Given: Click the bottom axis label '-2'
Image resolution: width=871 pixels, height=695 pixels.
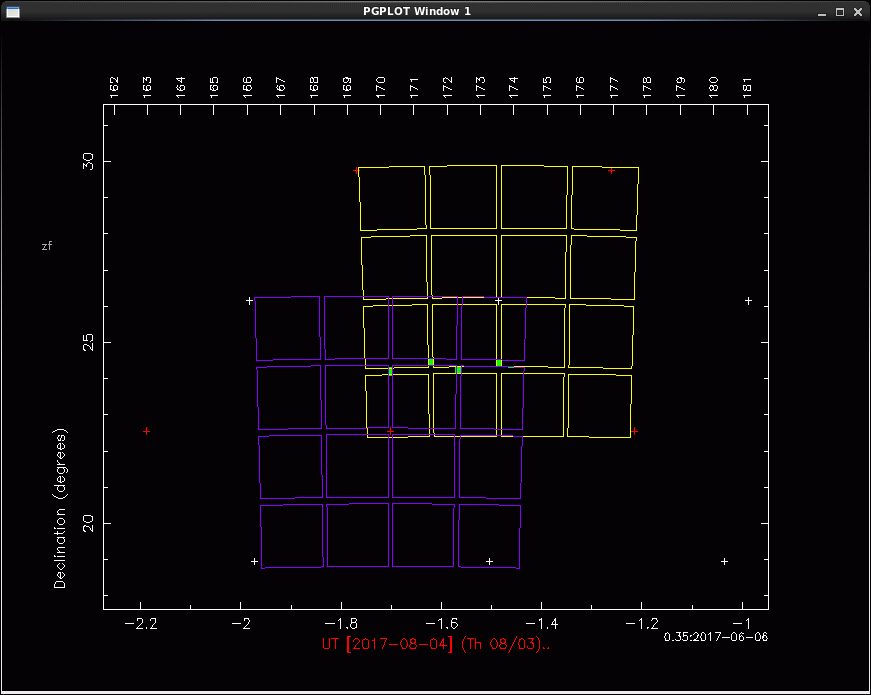Looking at the screenshot, I should (x=241, y=624).
